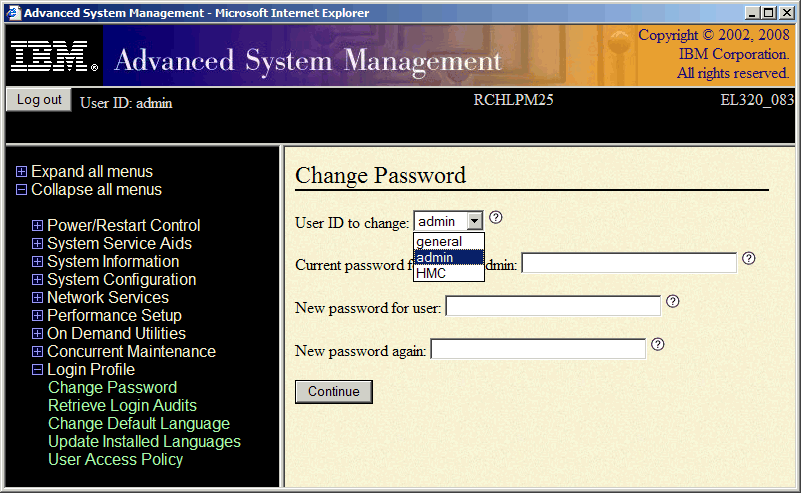Click the Power/Restart Control label
The width and height of the screenshot is (801, 493).
124,225
